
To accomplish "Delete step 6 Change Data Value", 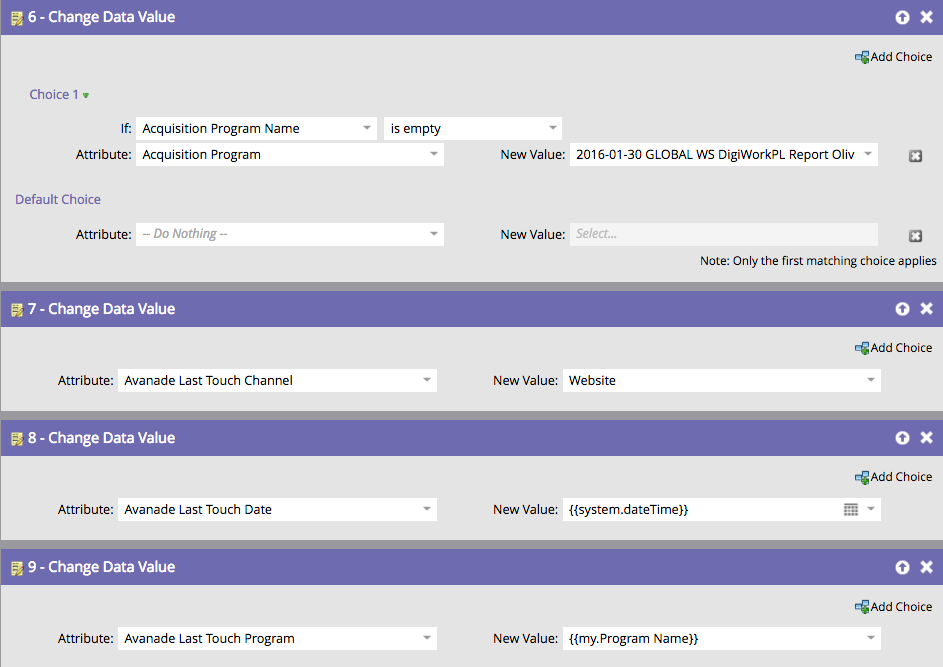I will tap(926, 18).
